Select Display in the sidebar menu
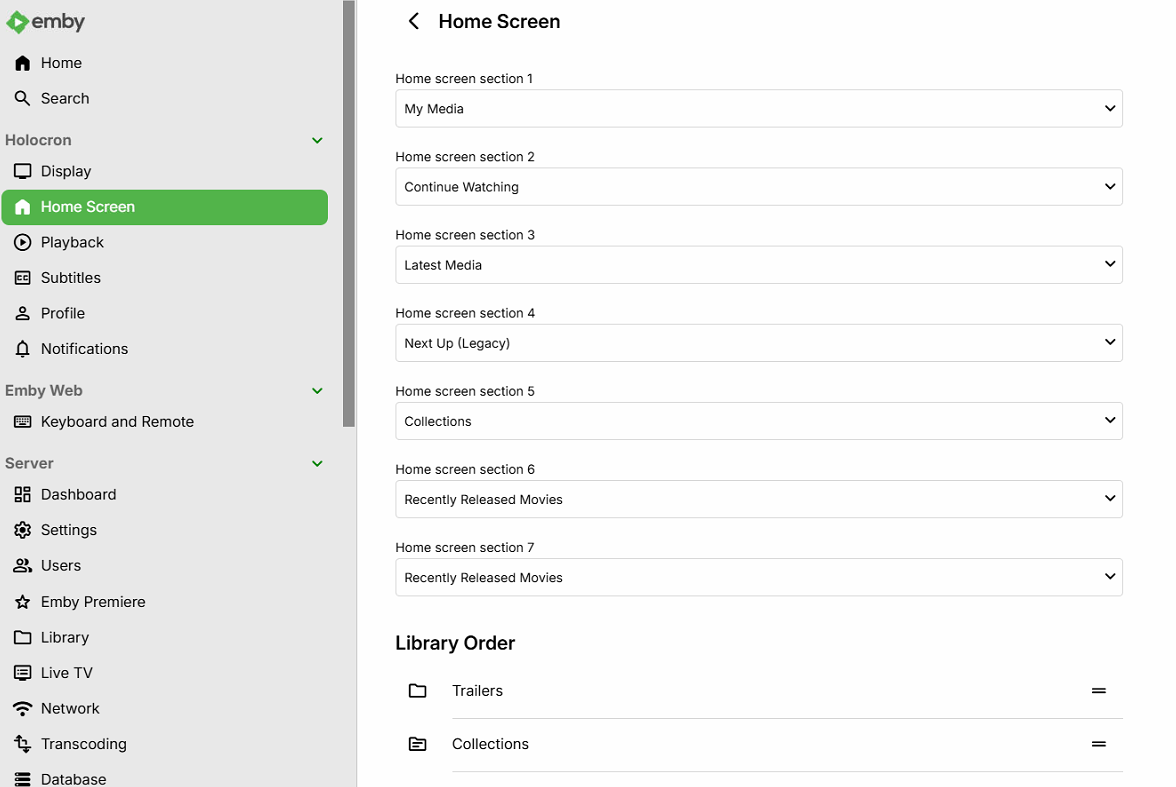Image resolution: width=1176 pixels, height=787 pixels. pyautogui.click(x=66, y=171)
